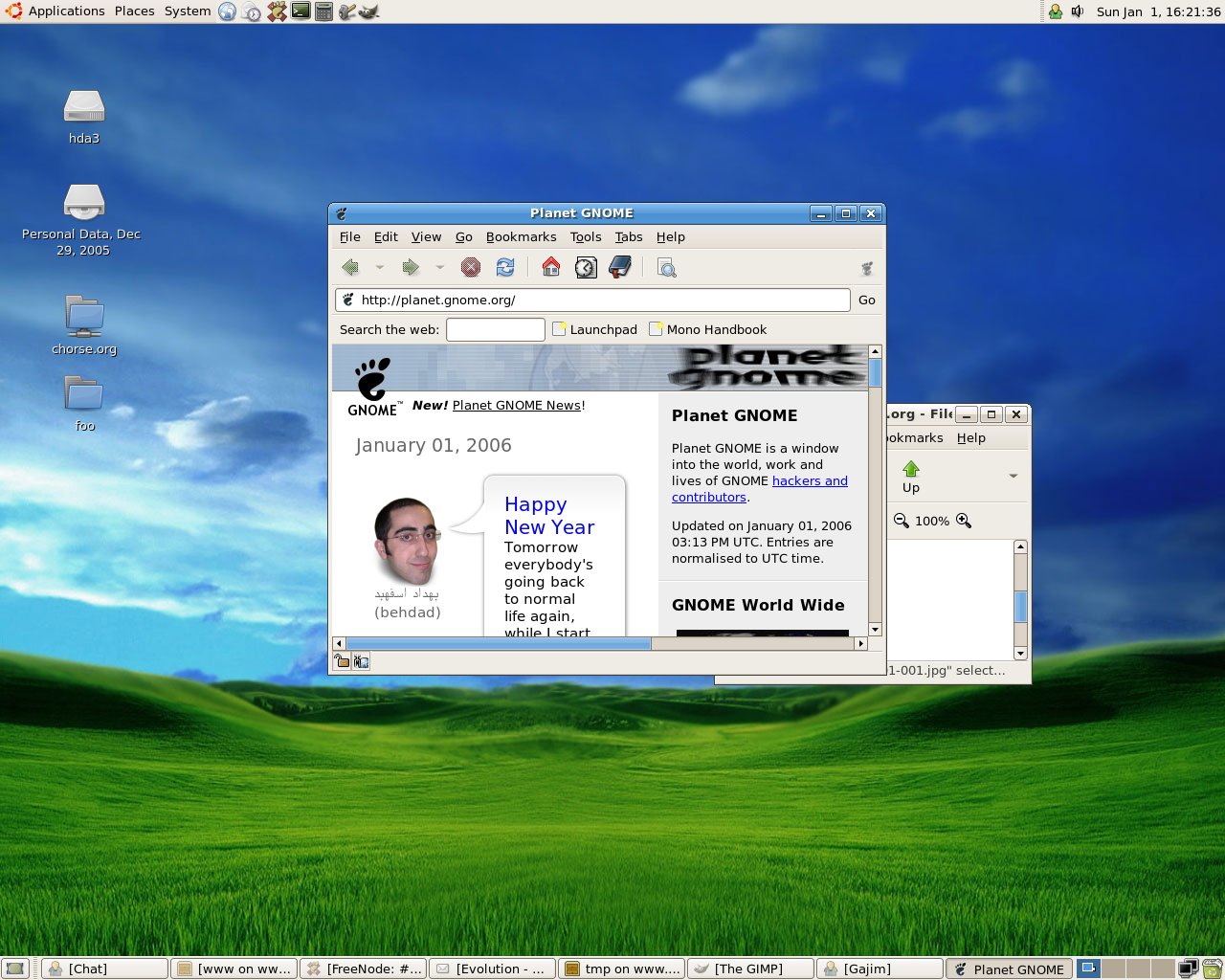Screen dimensions: 1225x980
Task: Open the browser's Help menu
Action: (x=671, y=237)
